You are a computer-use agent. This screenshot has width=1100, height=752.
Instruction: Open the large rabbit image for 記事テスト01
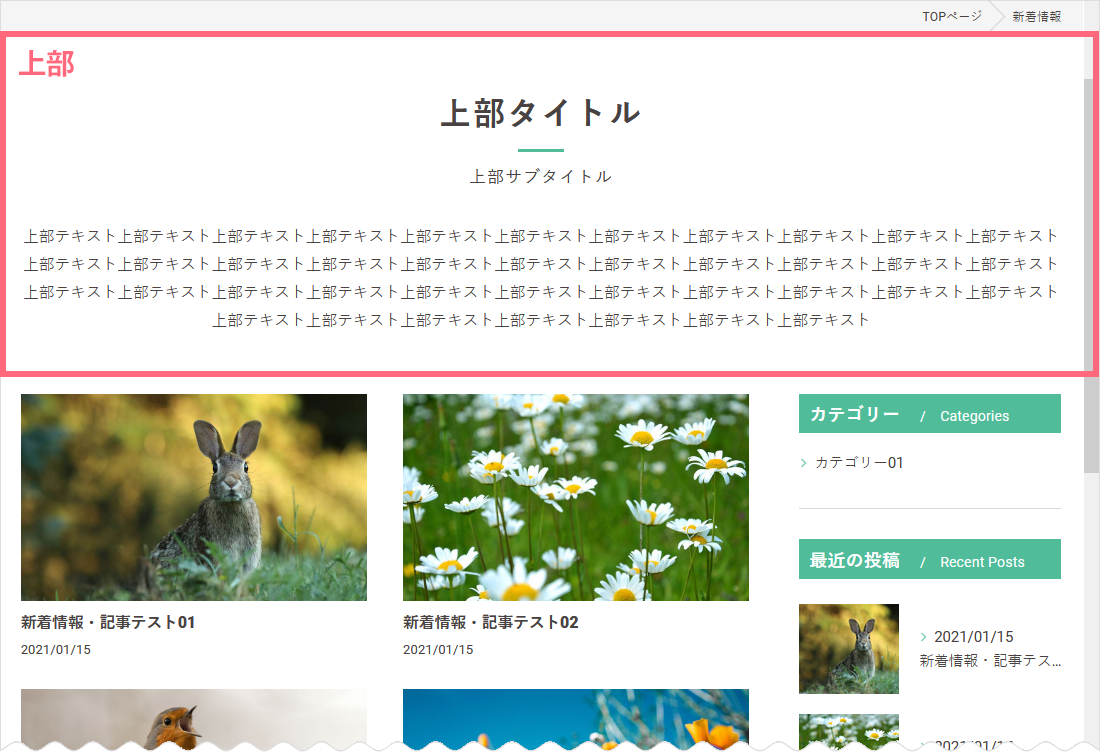pos(194,497)
